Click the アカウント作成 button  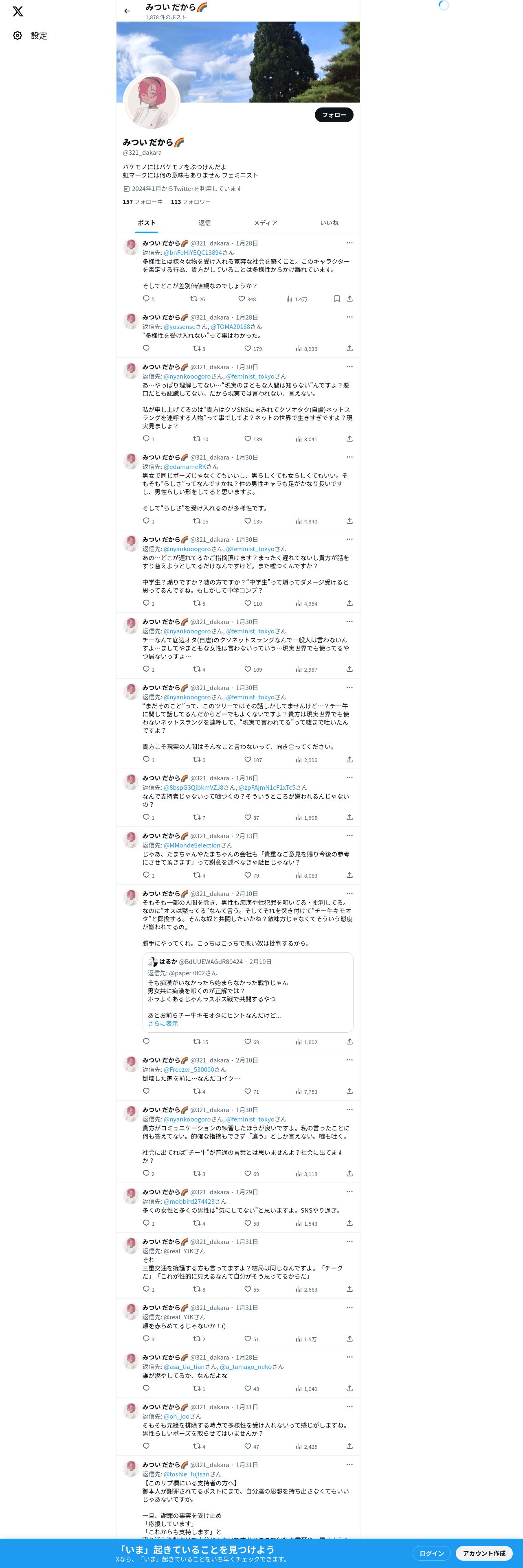click(484, 1553)
